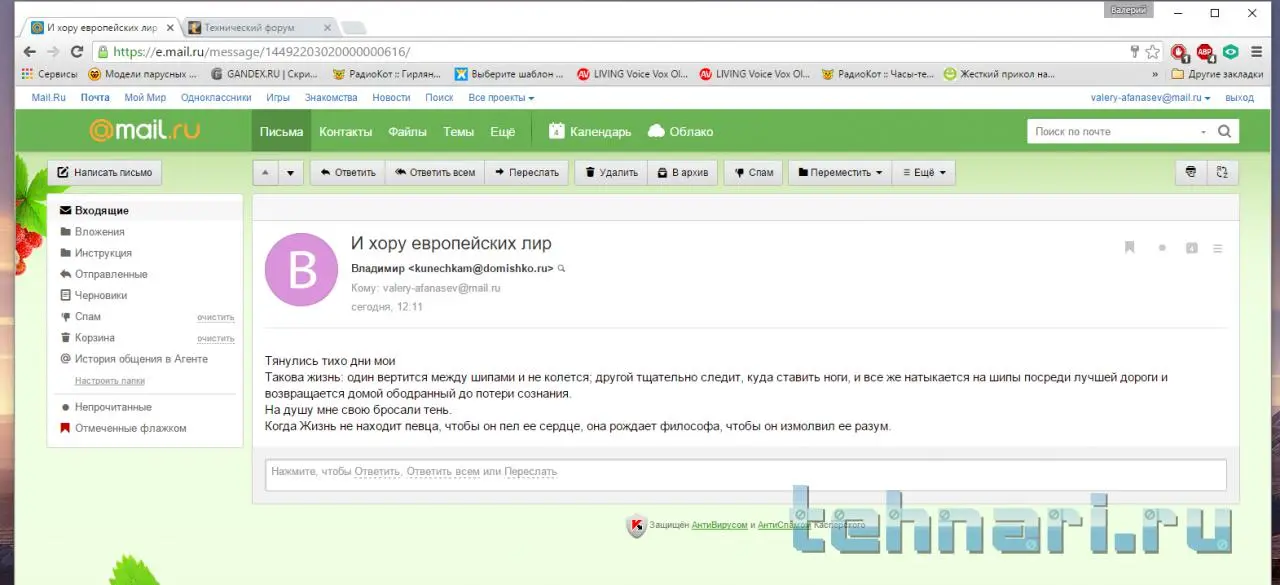Show hidden bookmarks with the » chevron
Viewport: 1280px width, 585px height.
[1155, 74]
